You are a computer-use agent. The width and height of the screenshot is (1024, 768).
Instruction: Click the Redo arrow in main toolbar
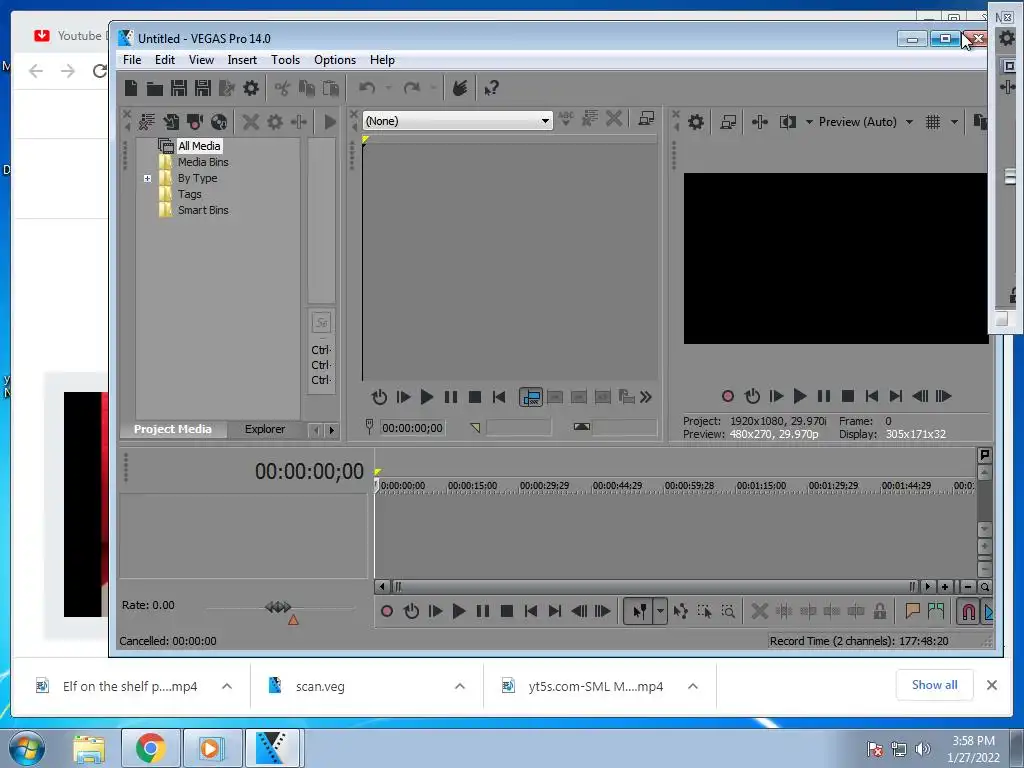pyautogui.click(x=411, y=88)
